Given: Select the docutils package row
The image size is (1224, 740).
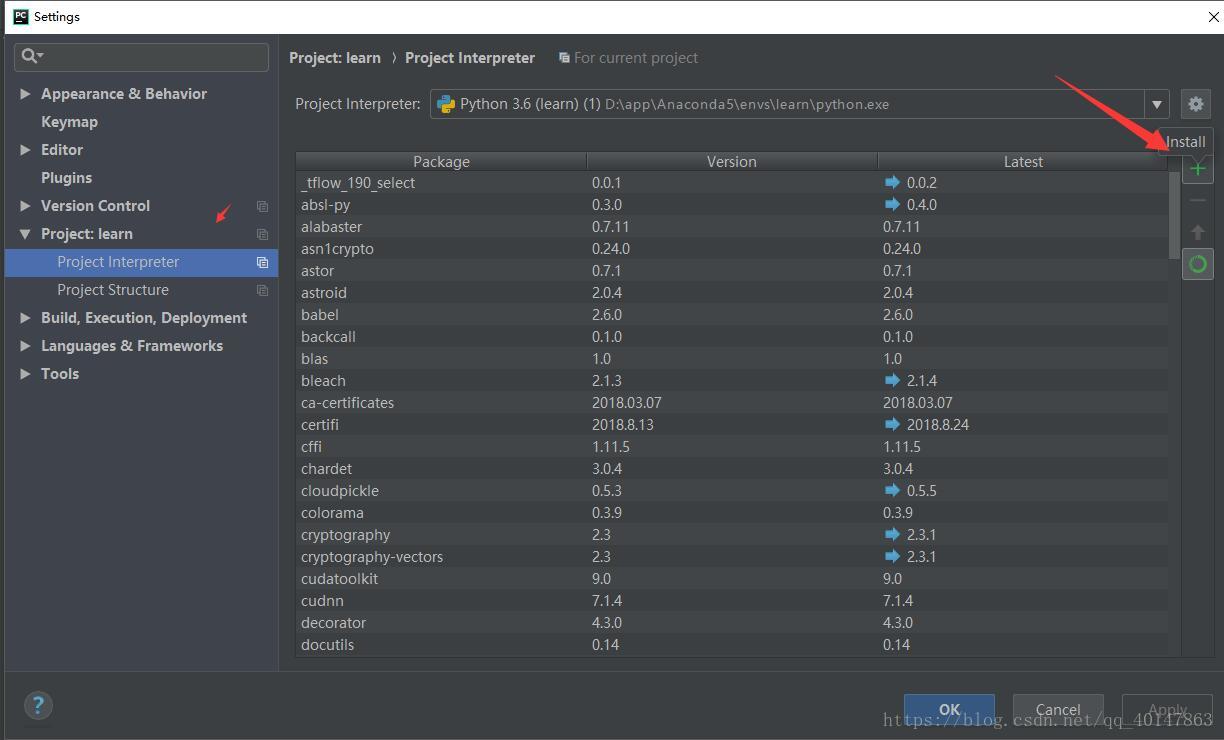Looking at the screenshot, I should pos(732,645).
